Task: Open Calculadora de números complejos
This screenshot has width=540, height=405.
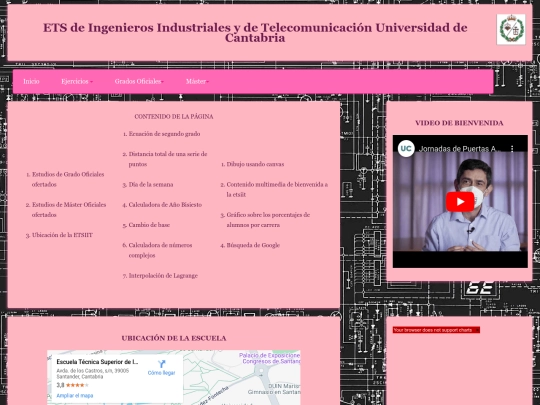Action: click(x=160, y=250)
